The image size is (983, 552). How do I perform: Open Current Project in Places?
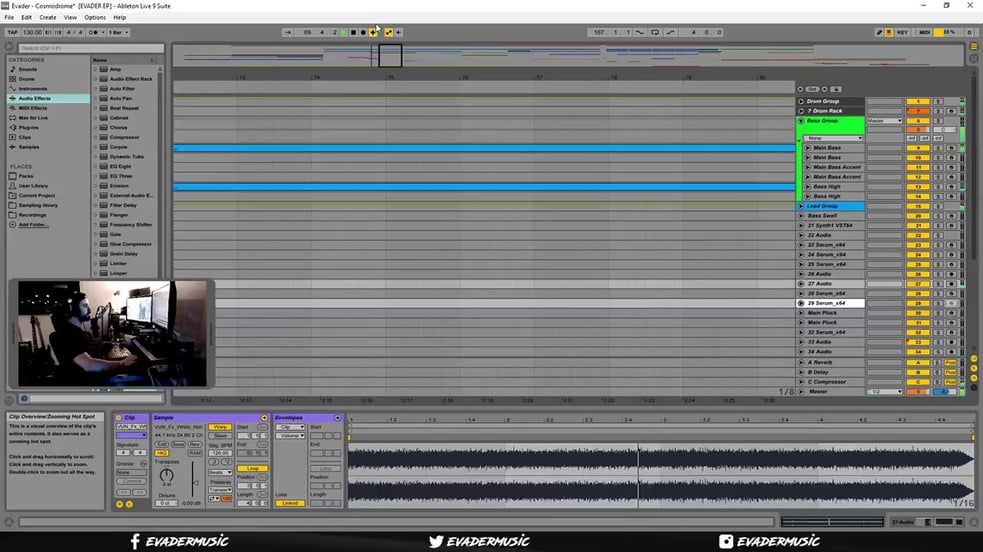[36, 195]
